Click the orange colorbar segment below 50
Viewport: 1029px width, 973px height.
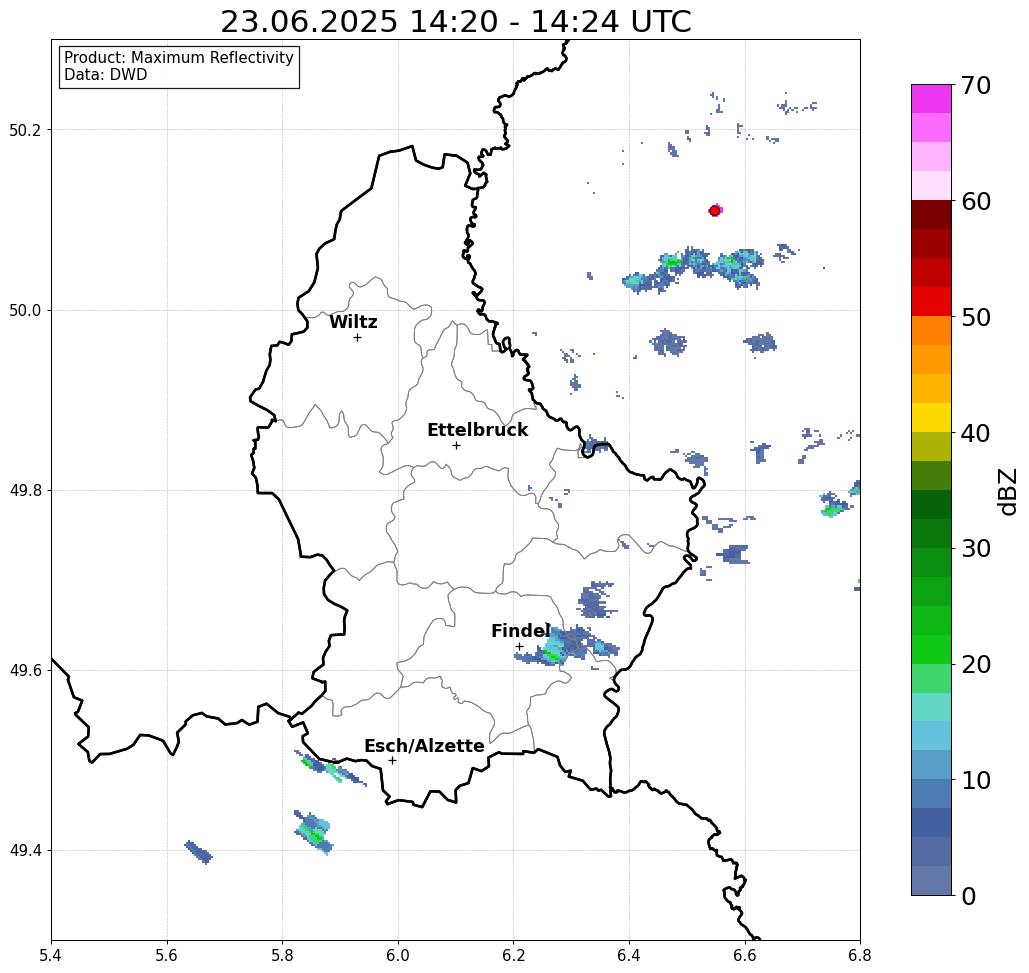[x=931, y=331]
